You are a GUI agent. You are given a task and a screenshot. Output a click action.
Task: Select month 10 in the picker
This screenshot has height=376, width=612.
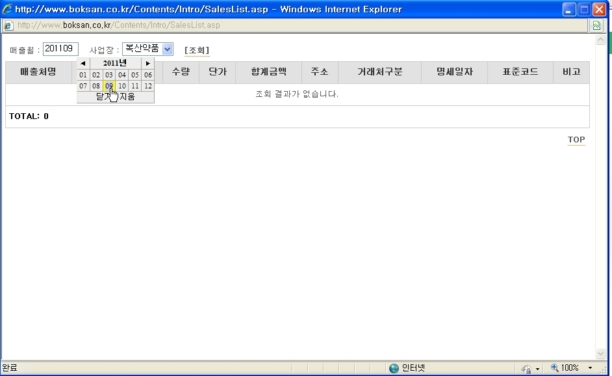(122, 86)
